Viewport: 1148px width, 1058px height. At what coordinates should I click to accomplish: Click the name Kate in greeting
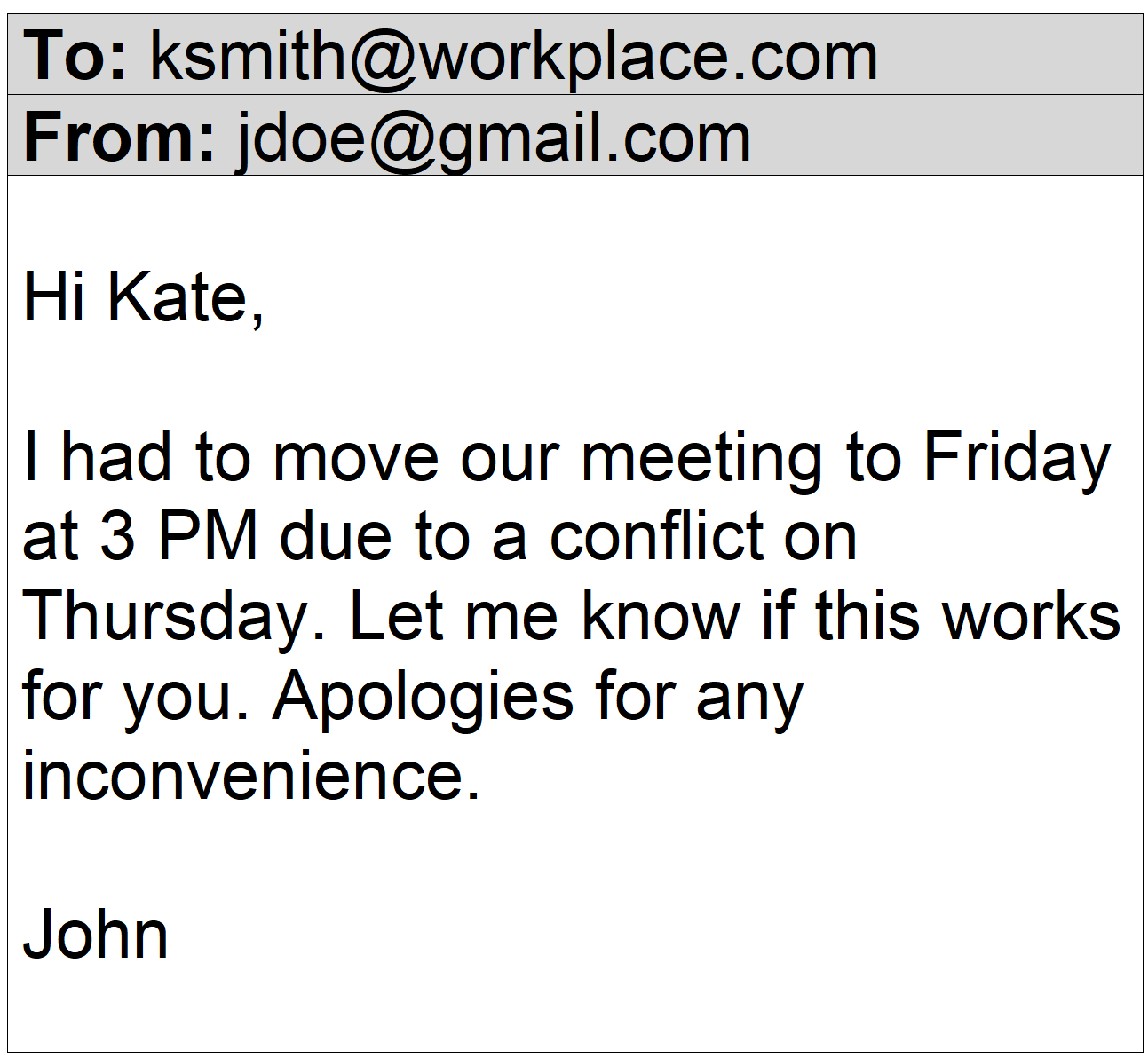click(x=186, y=296)
